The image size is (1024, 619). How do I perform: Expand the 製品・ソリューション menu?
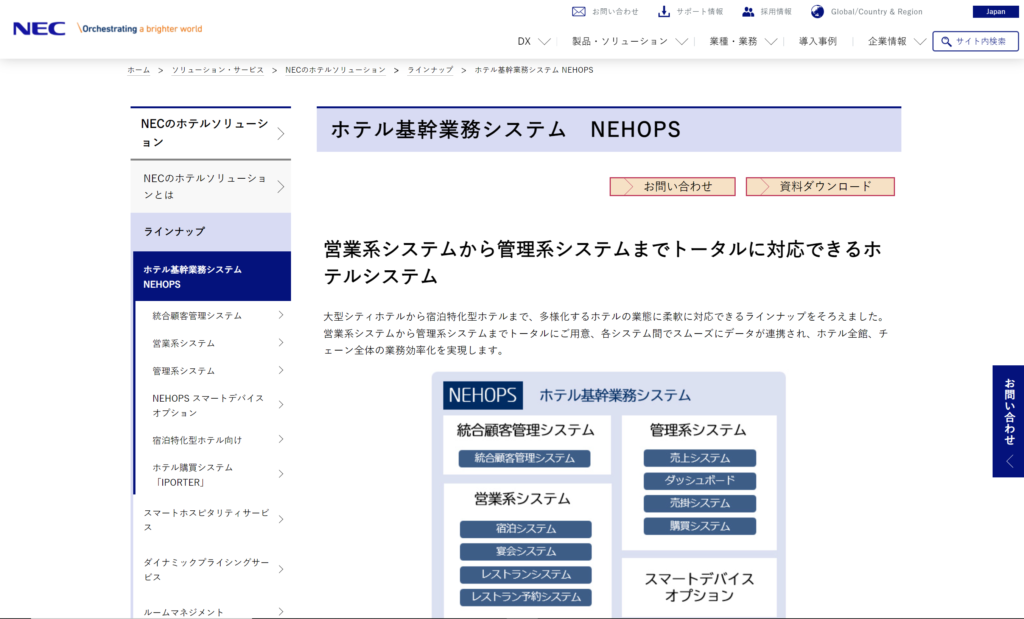pyautogui.click(x=630, y=41)
